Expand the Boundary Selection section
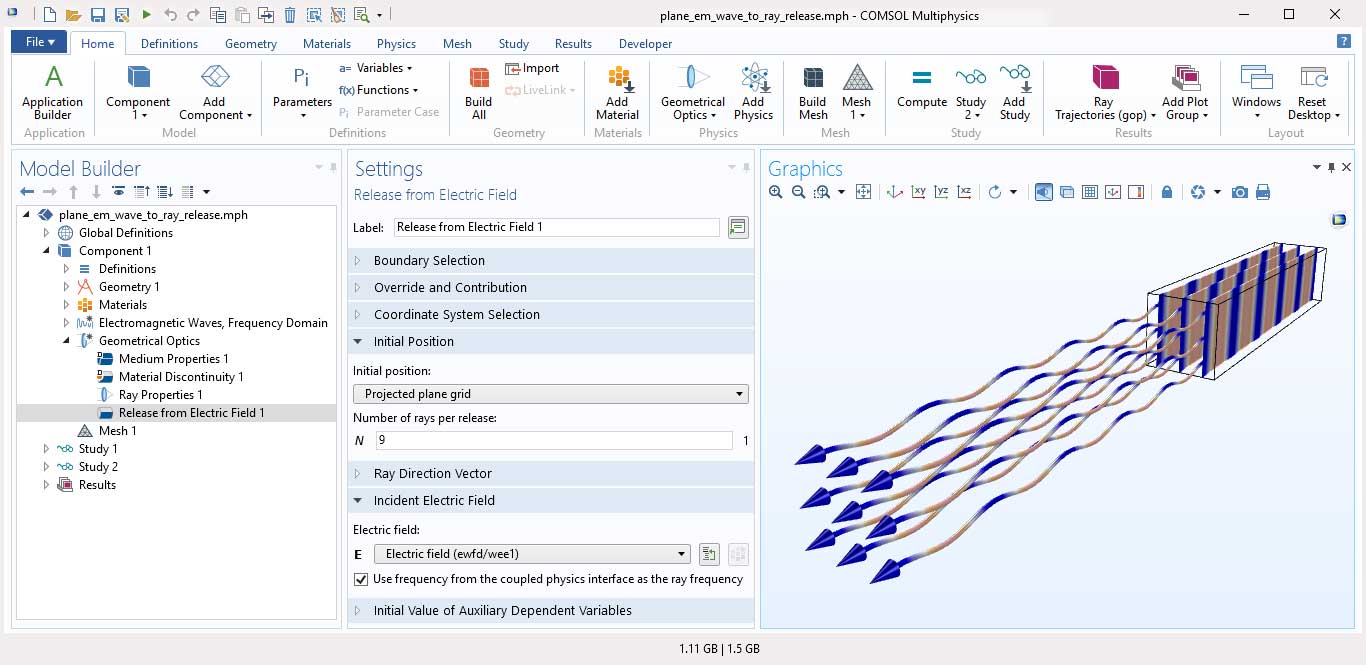The image size is (1366, 665). coord(429,260)
